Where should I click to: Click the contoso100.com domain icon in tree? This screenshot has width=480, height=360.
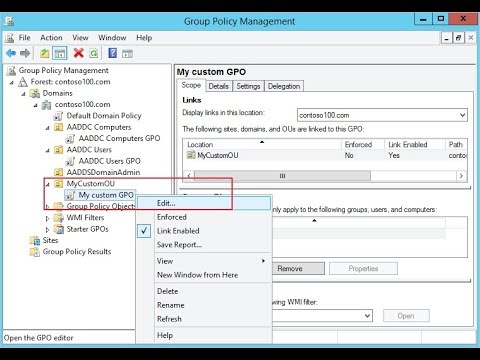click(46, 105)
